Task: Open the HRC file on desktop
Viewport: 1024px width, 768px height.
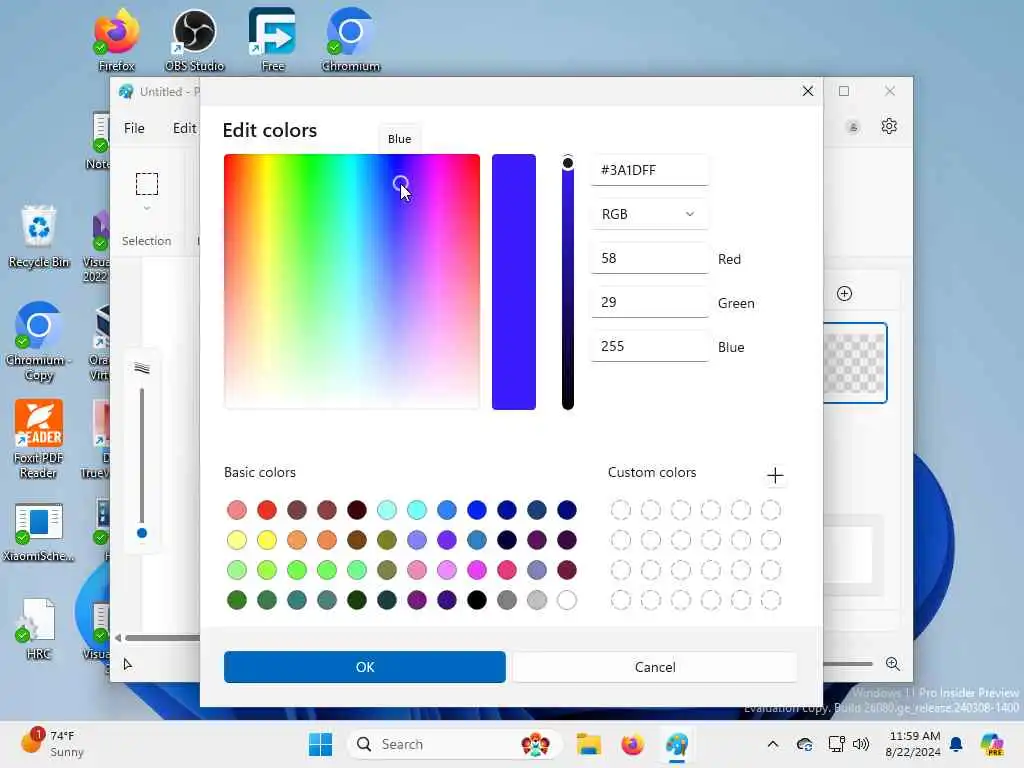Action: point(39,629)
